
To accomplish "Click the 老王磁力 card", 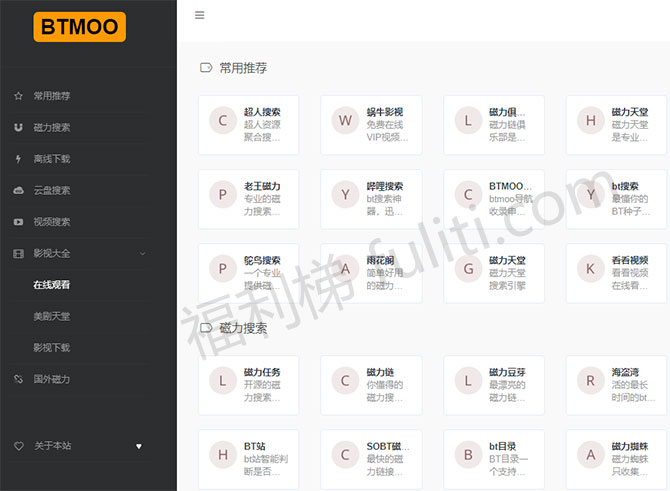I will 248,199.
